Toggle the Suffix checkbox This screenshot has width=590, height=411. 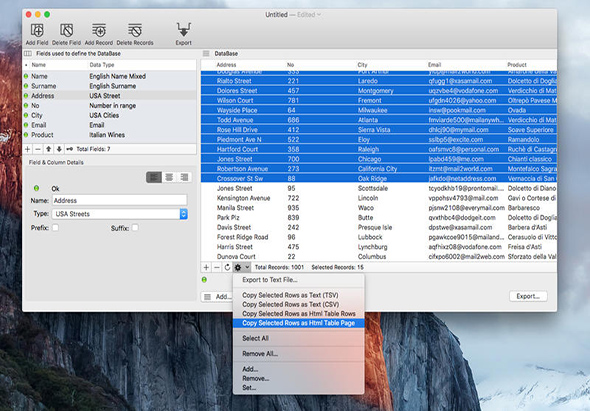(x=135, y=228)
